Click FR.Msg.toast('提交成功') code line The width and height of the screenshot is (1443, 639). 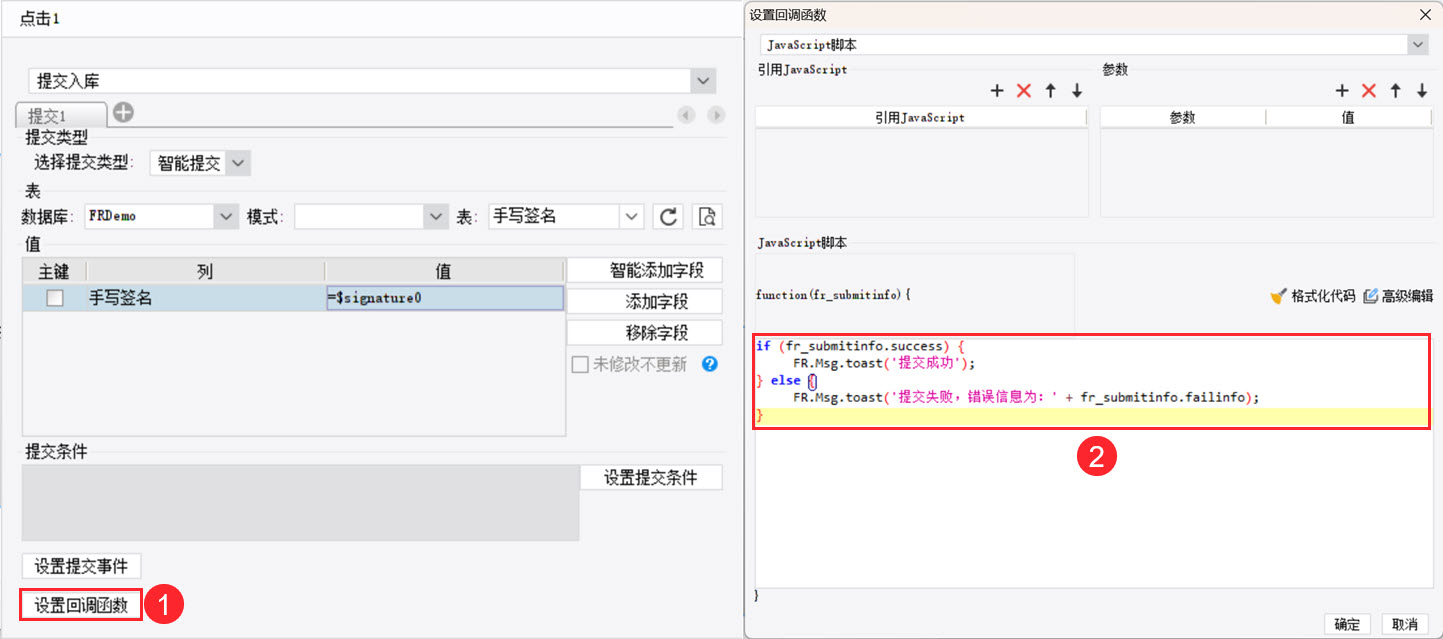pos(884,363)
